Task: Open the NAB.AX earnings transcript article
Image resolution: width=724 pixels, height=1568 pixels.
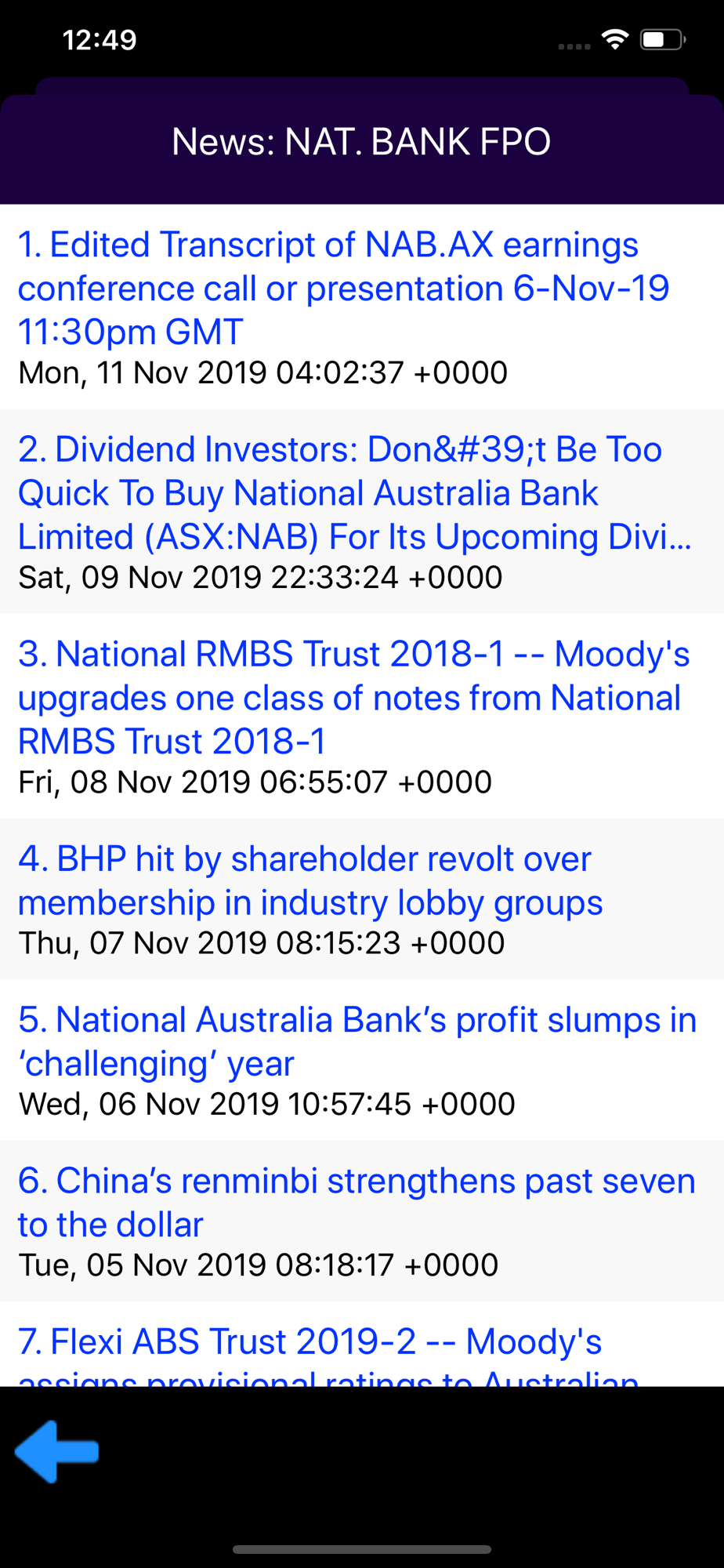Action: (x=362, y=307)
